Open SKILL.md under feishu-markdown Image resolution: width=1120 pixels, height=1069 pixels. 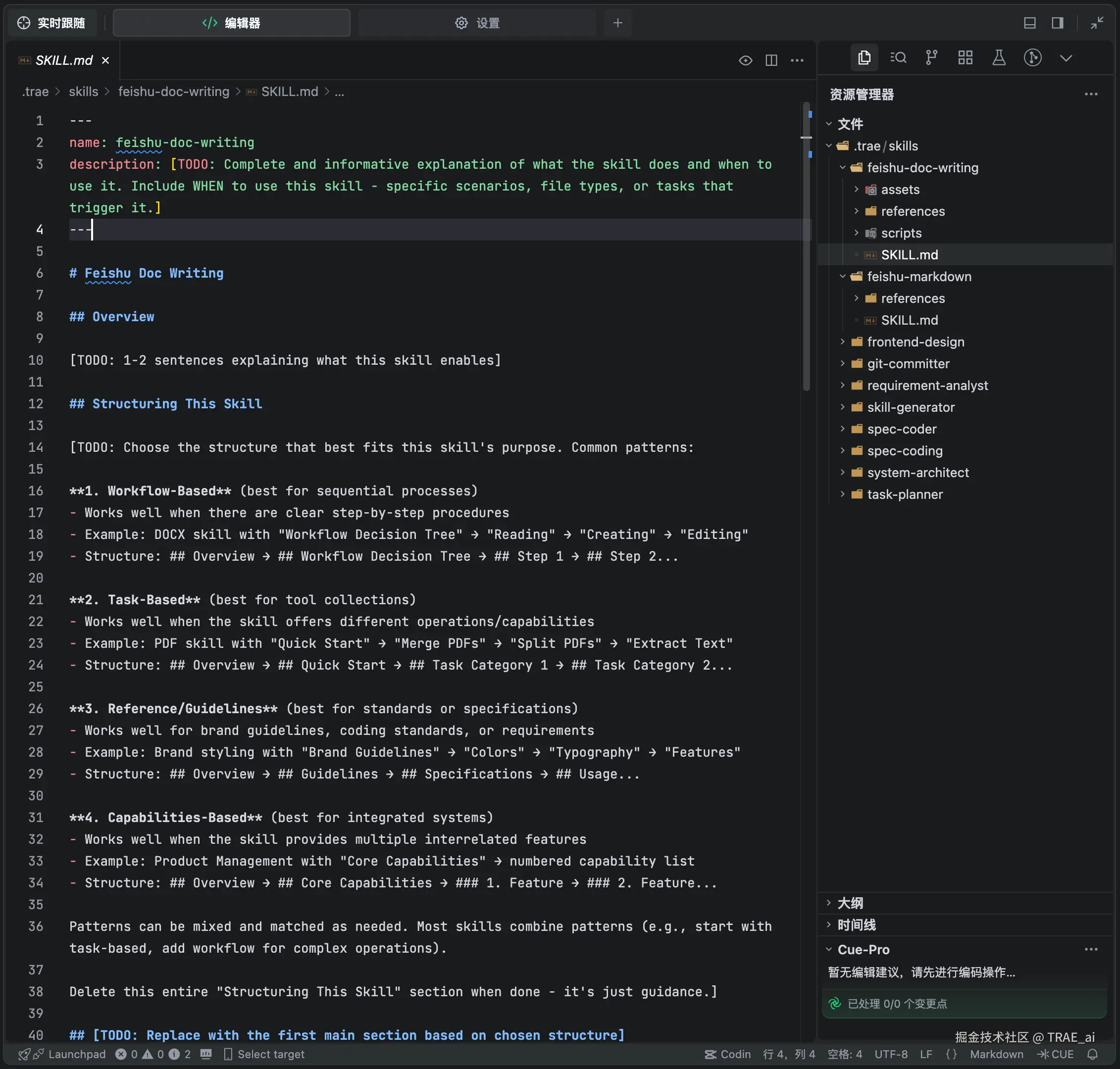point(909,320)
